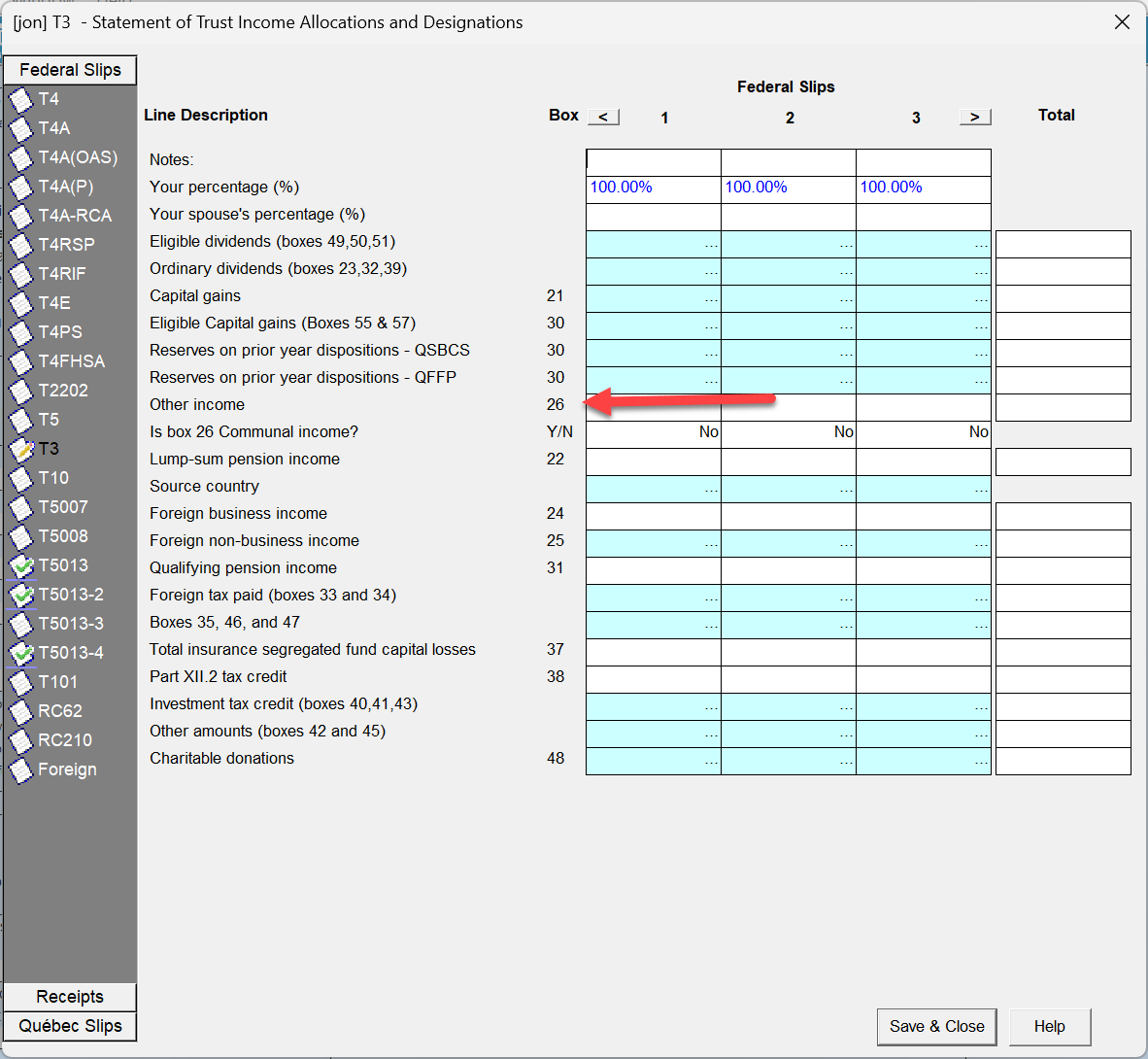Open the RC210 slip icon
1148x1059 pixels.
[21, 740]
